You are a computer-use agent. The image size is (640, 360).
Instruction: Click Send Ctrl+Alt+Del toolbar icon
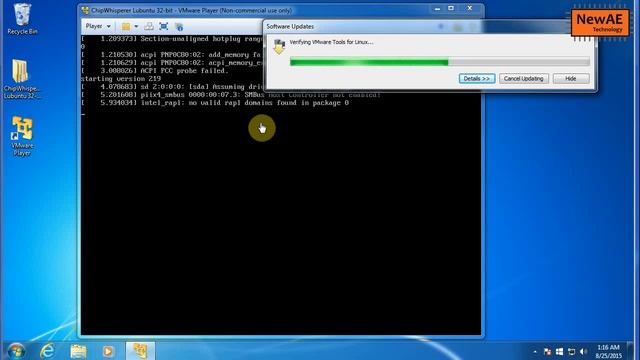coord(149,27)
